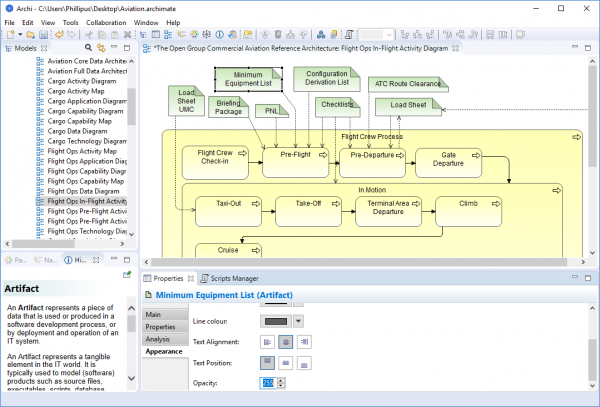Open the New dropdown arrow in toolbar

coord(20,35)
